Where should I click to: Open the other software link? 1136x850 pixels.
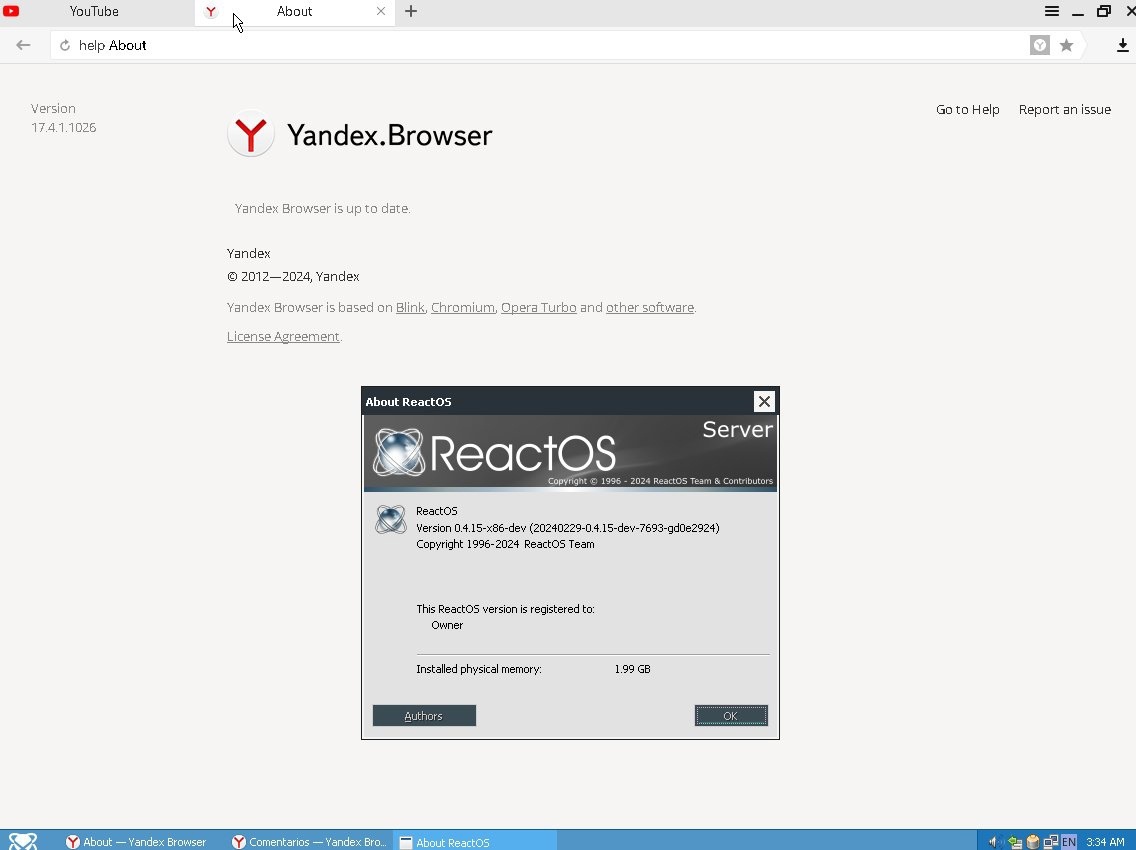tap(650, 307)
